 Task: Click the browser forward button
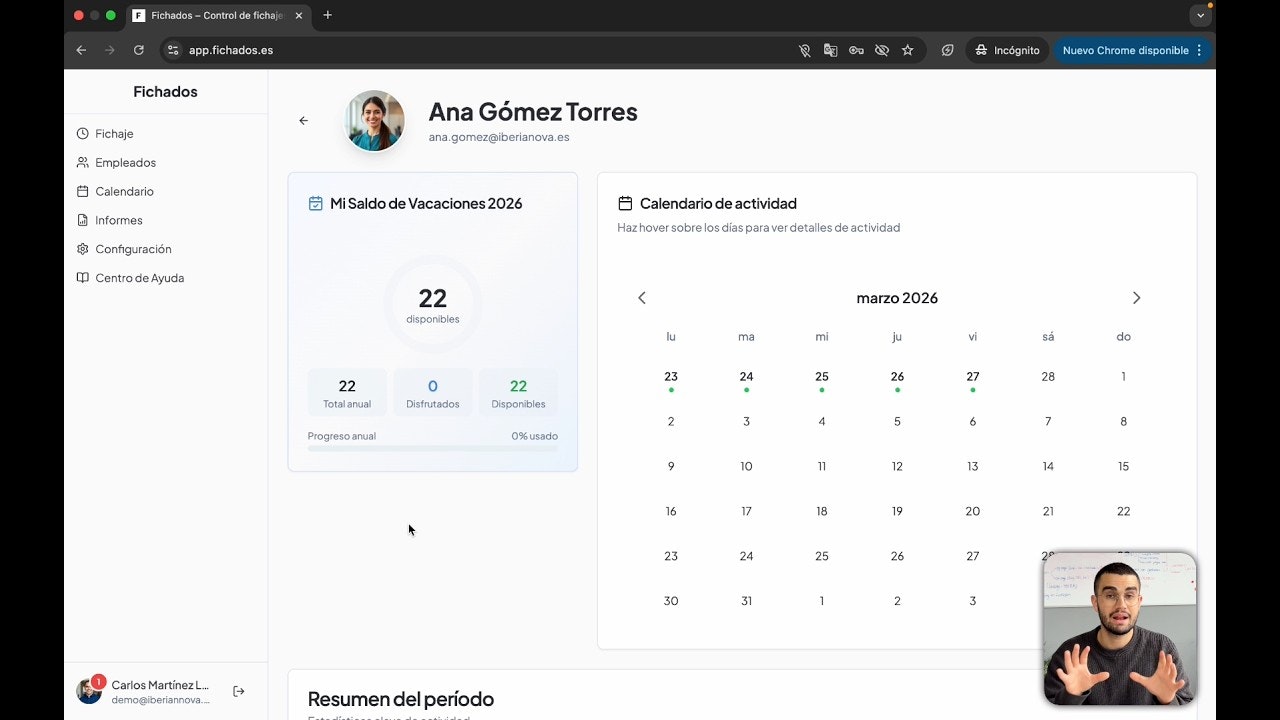click(x=110, y=50)
